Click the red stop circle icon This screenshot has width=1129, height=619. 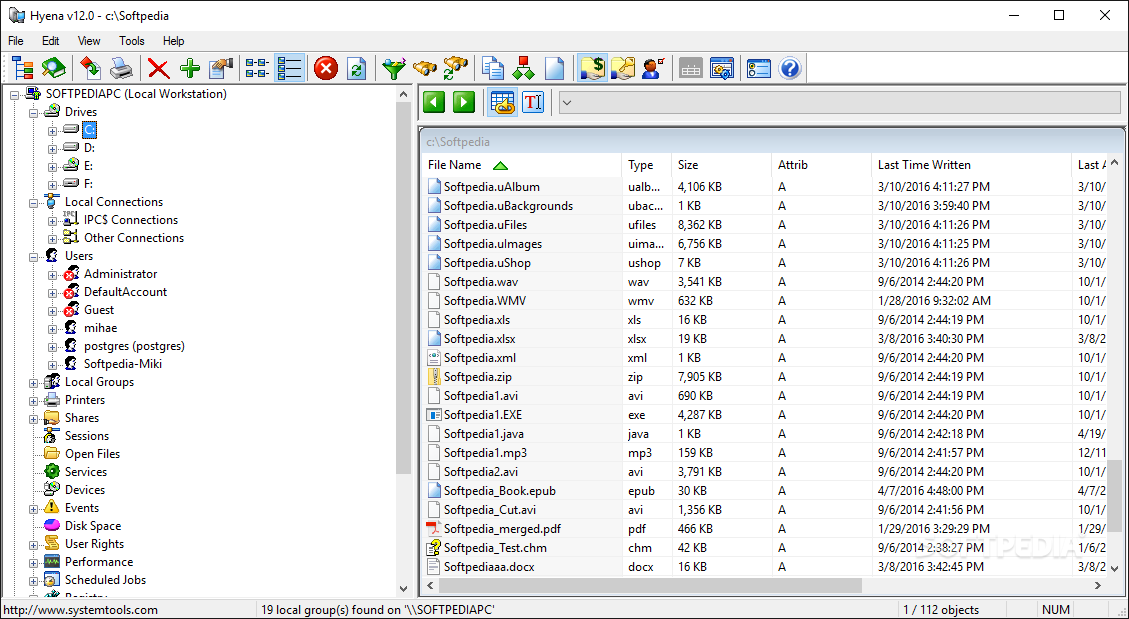click(326, 69)
